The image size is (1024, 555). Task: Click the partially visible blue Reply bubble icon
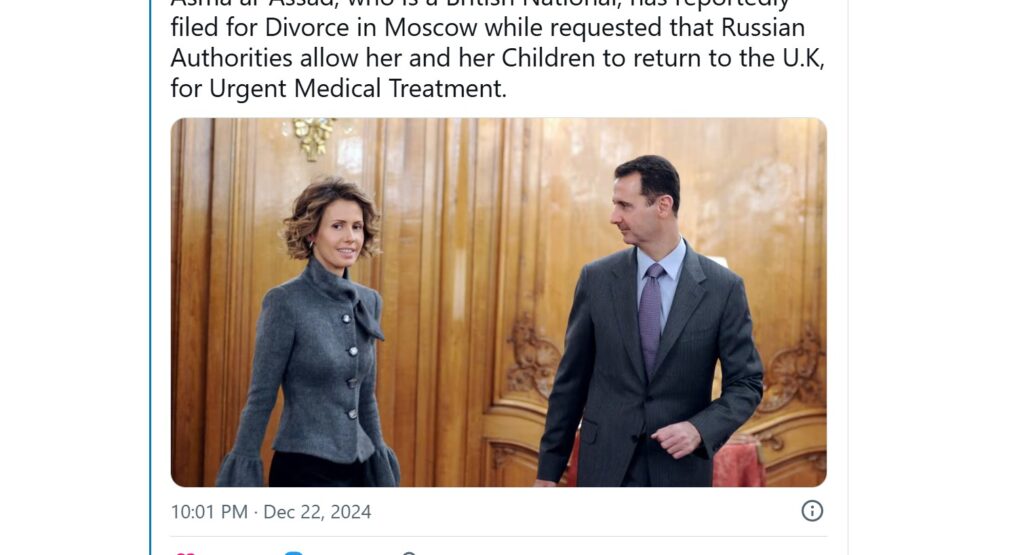294,553
